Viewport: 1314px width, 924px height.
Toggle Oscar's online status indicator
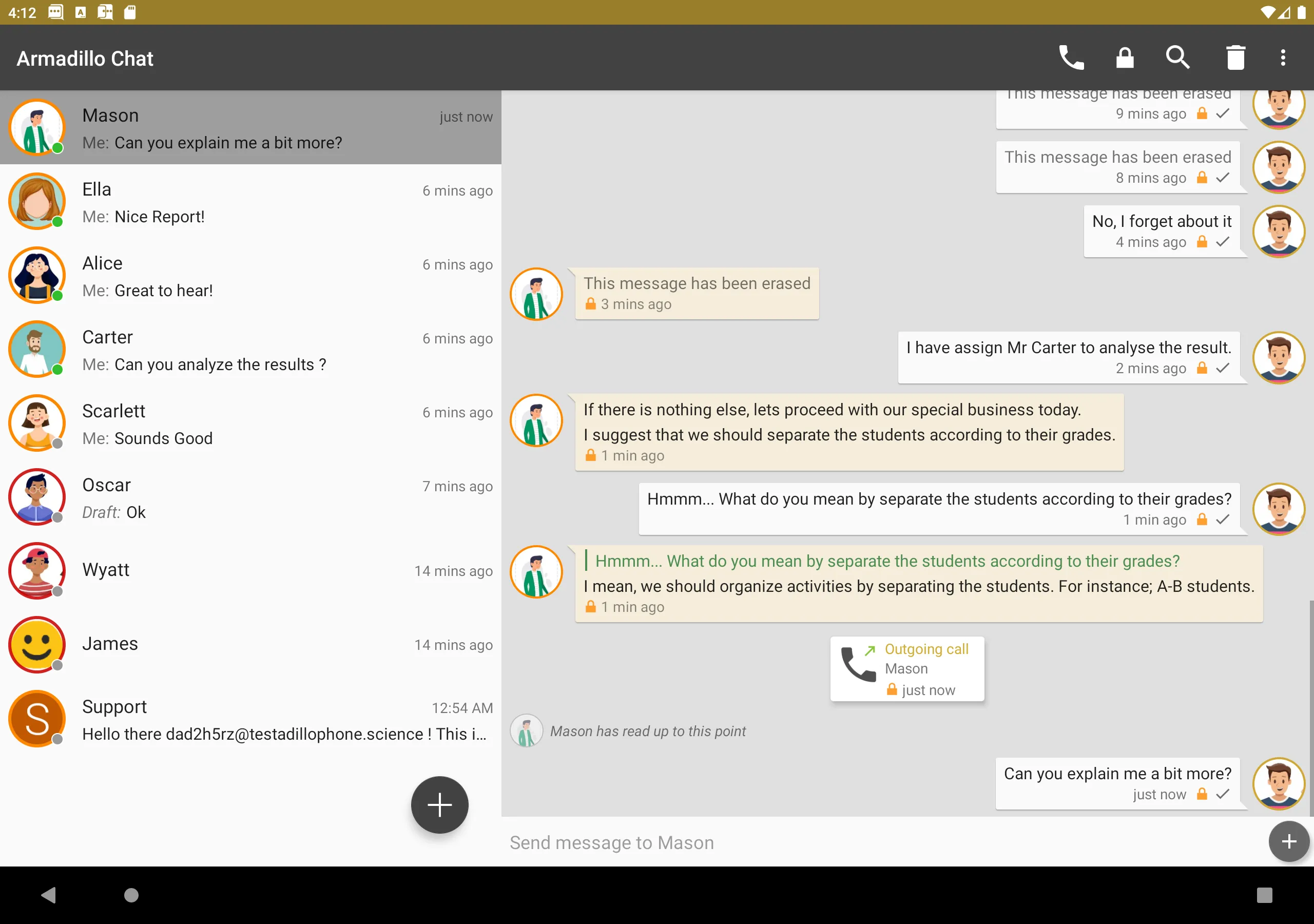59,517
